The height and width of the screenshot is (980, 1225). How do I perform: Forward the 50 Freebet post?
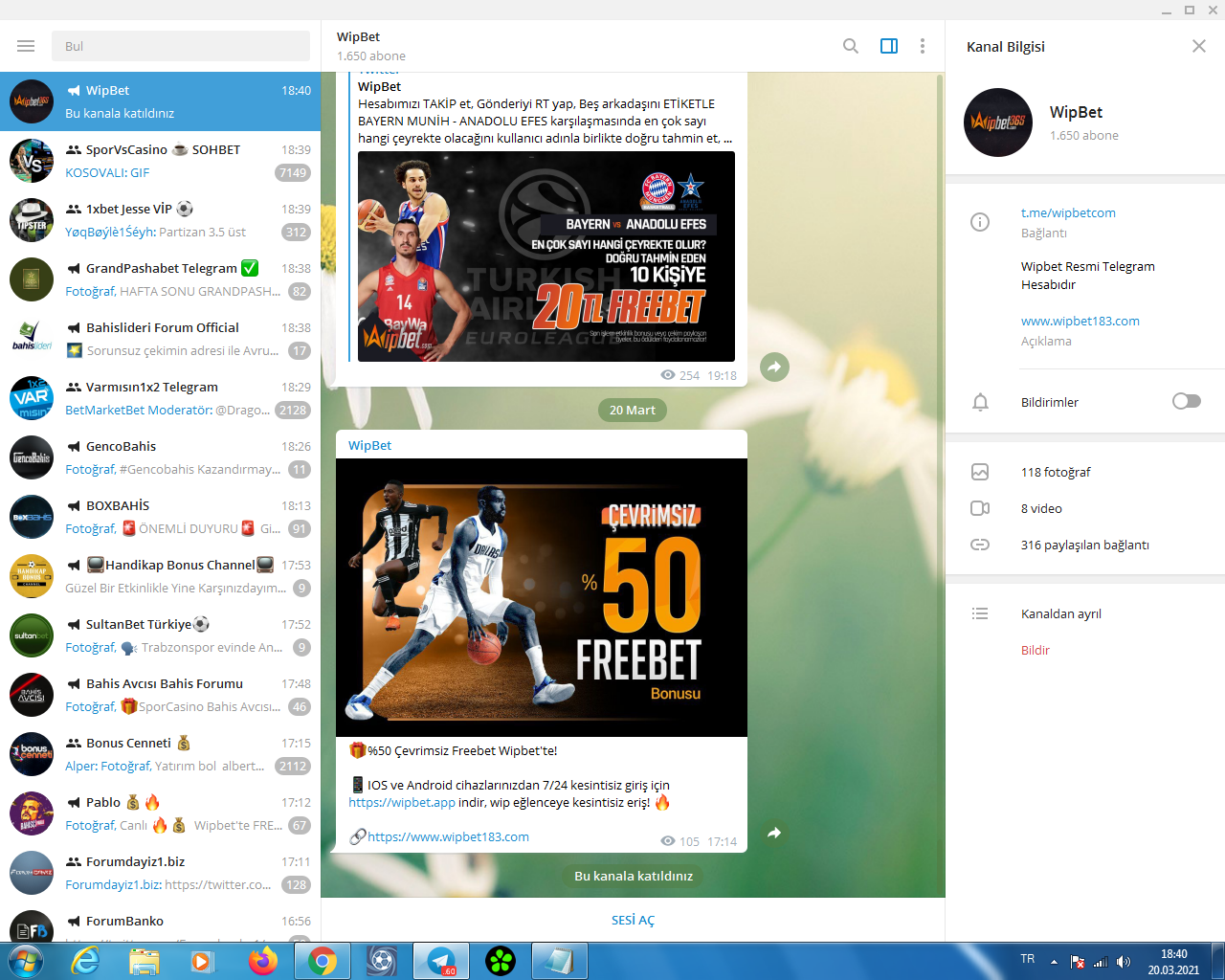pos(774,833)
